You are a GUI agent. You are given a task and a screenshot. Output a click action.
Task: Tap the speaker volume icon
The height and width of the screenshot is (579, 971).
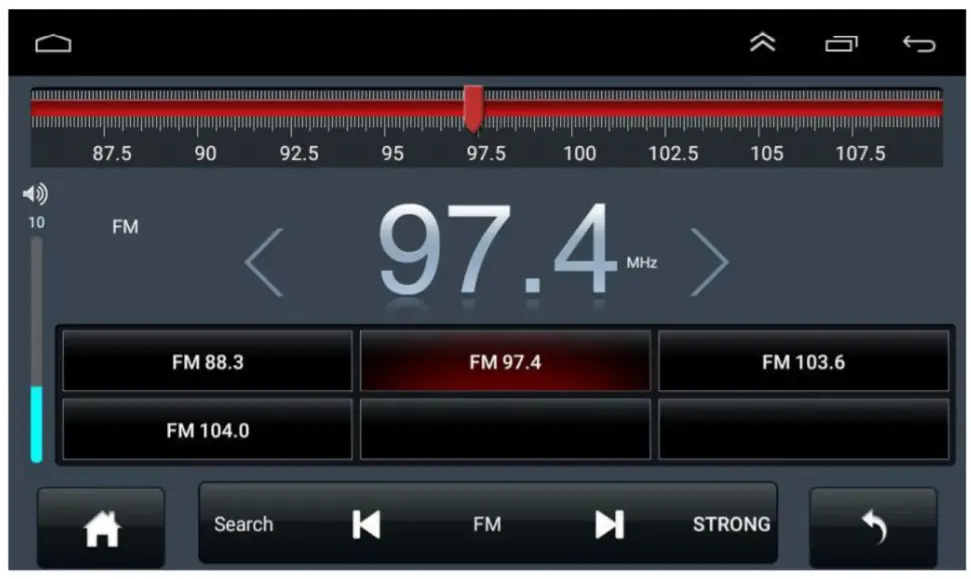(36, 193)
